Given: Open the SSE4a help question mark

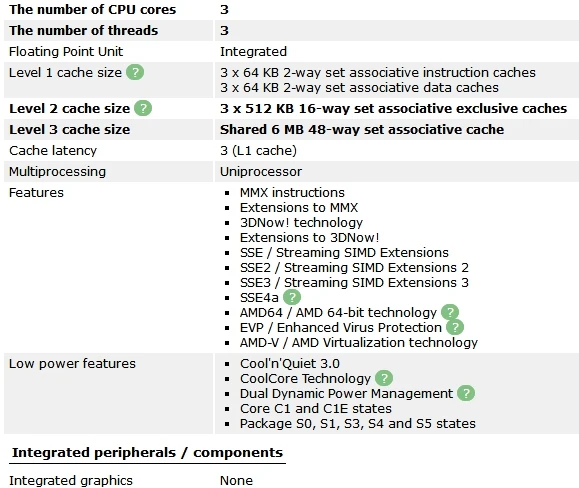Looking at the screenshot, I should click(x=292, y=297).
